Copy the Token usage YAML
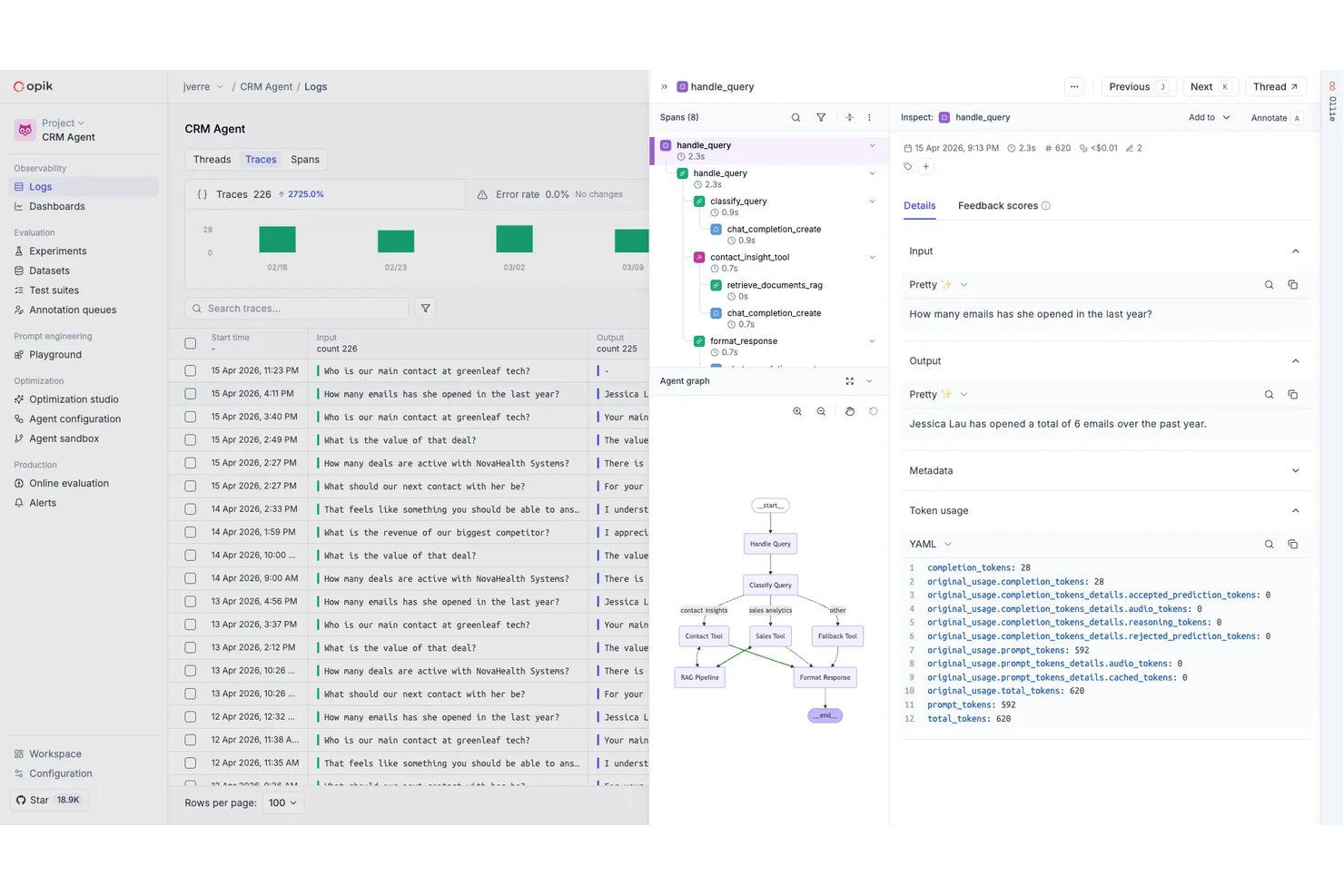 pos(1292,545)
